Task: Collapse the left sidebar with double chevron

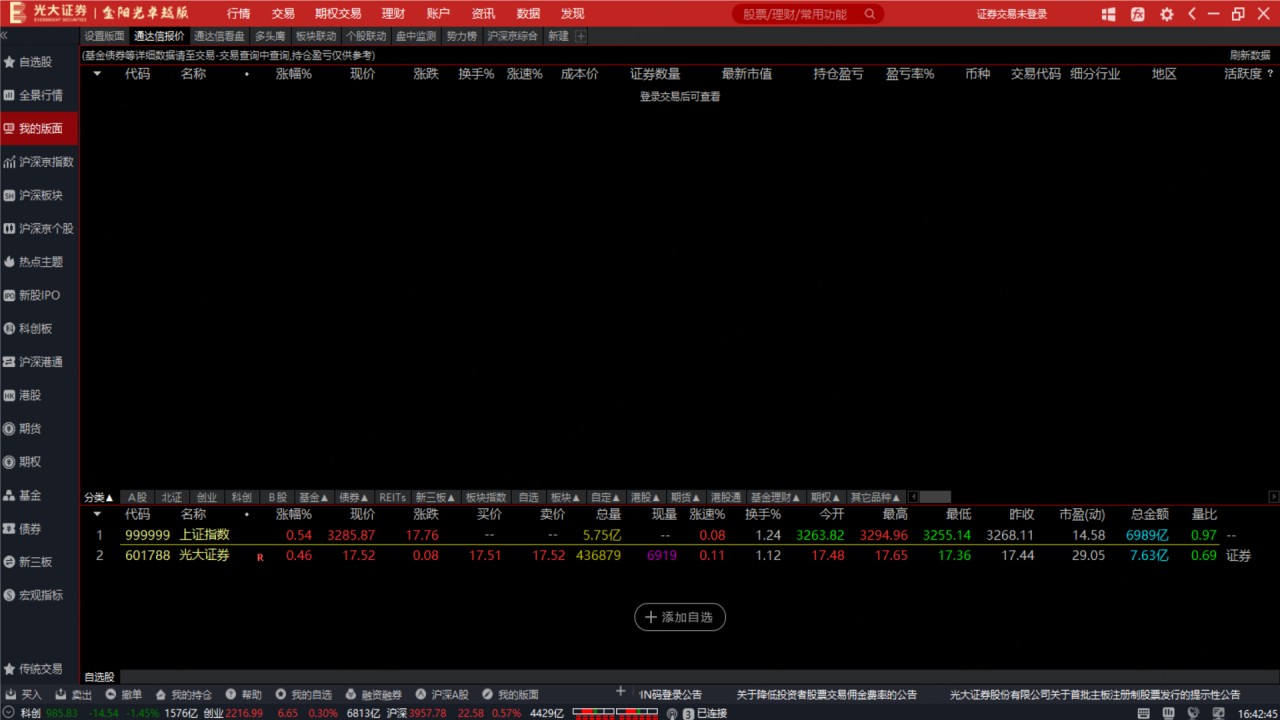Action: 5,35
